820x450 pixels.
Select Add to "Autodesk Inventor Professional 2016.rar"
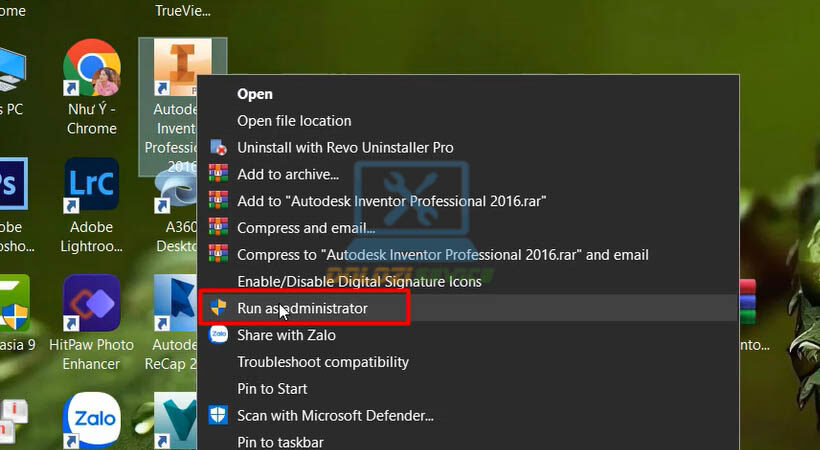tap(391, 201)
